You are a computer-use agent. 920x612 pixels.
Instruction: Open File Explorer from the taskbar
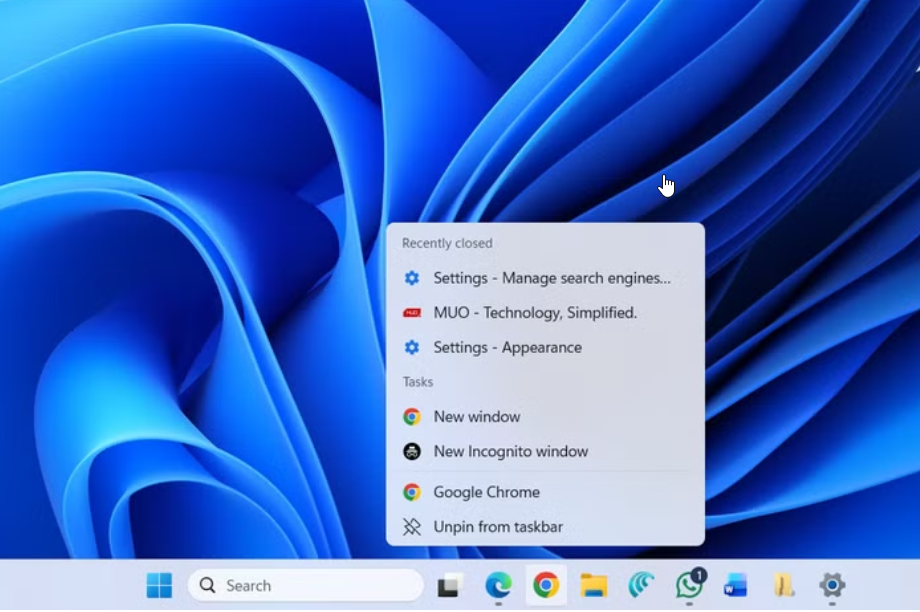594,585
